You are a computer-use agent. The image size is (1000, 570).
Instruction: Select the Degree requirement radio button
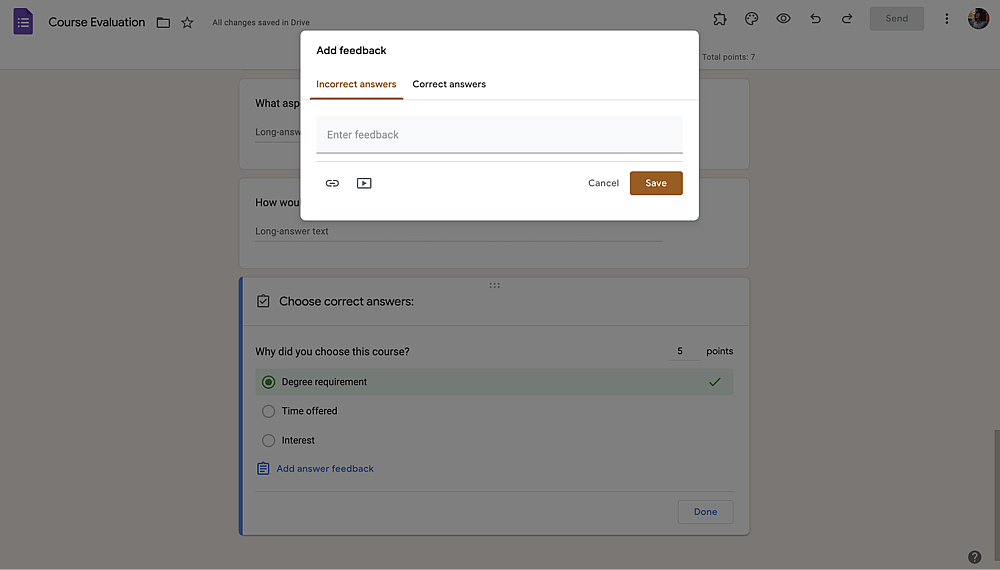click(268, 382)
